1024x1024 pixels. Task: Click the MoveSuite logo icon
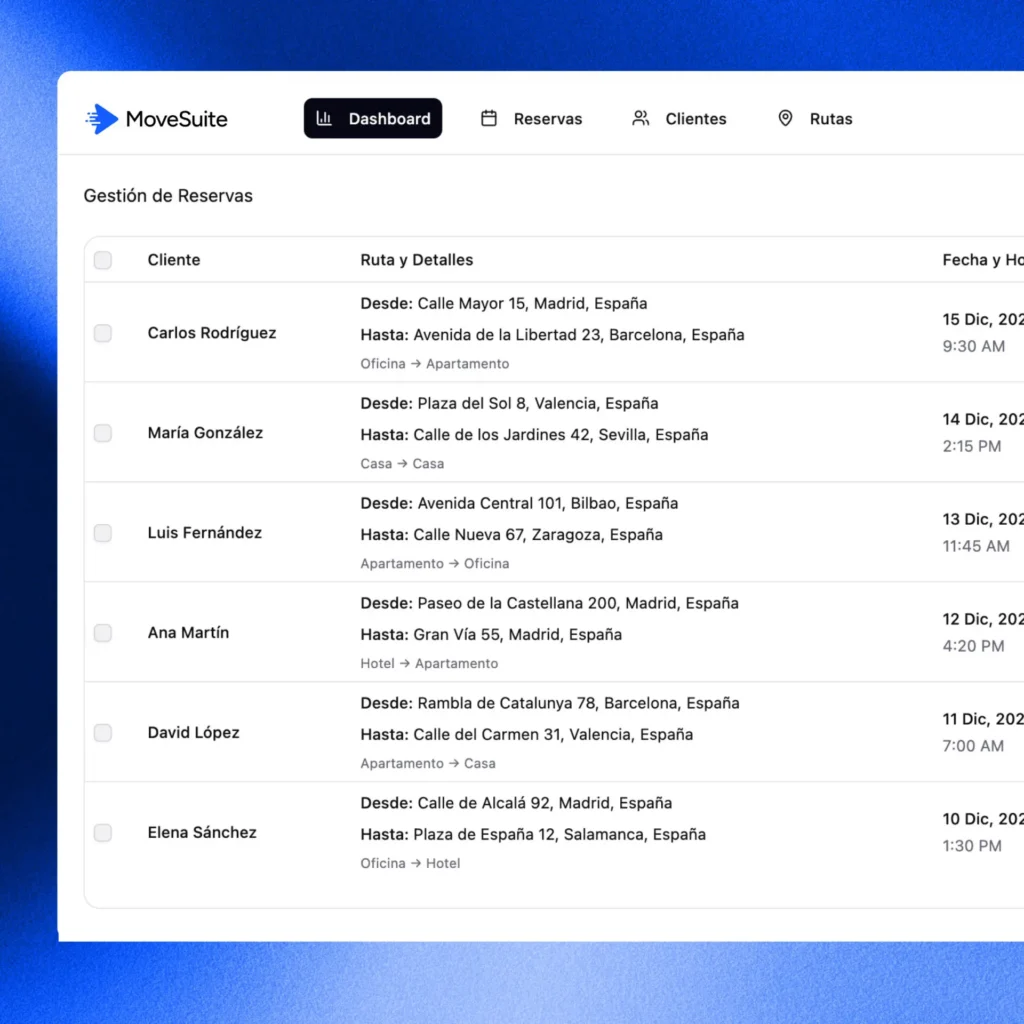101,119
